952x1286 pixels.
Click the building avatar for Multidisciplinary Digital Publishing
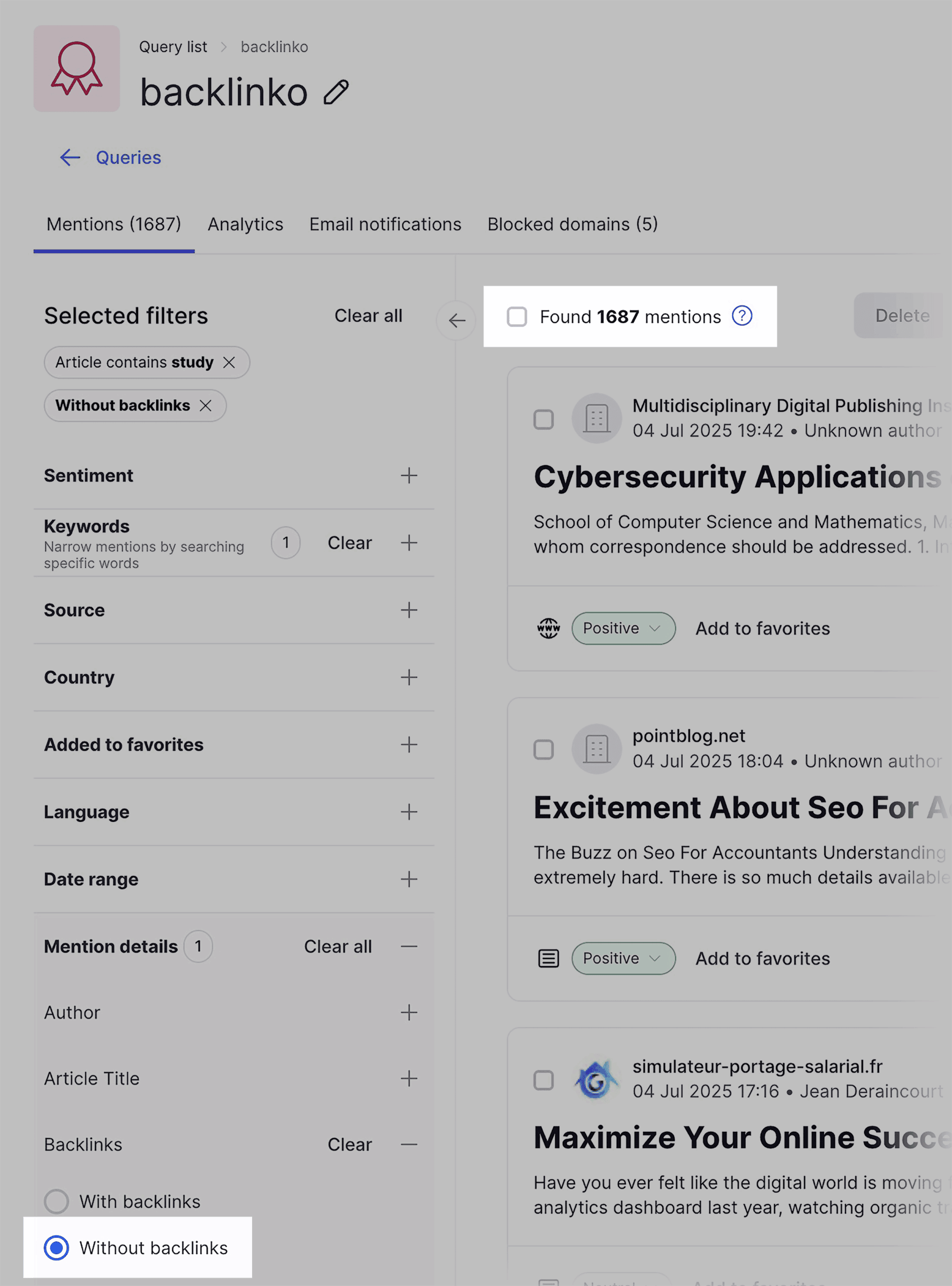597,418
